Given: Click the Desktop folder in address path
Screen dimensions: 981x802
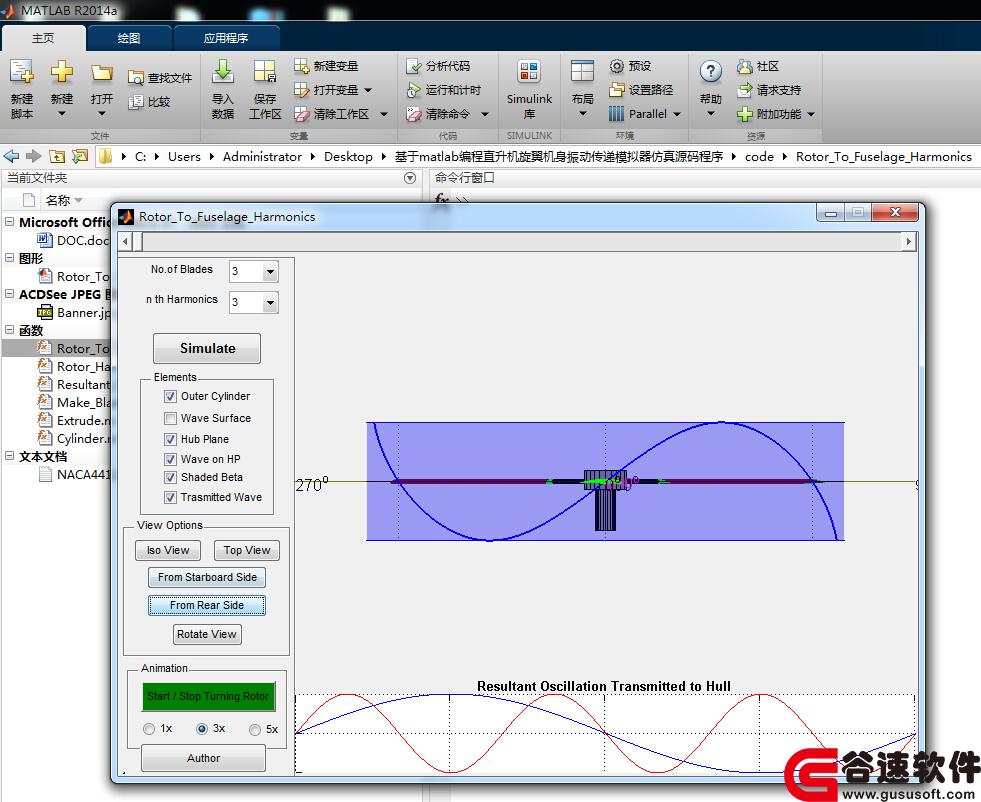Looking at the screenshot, I should [348, 156].
